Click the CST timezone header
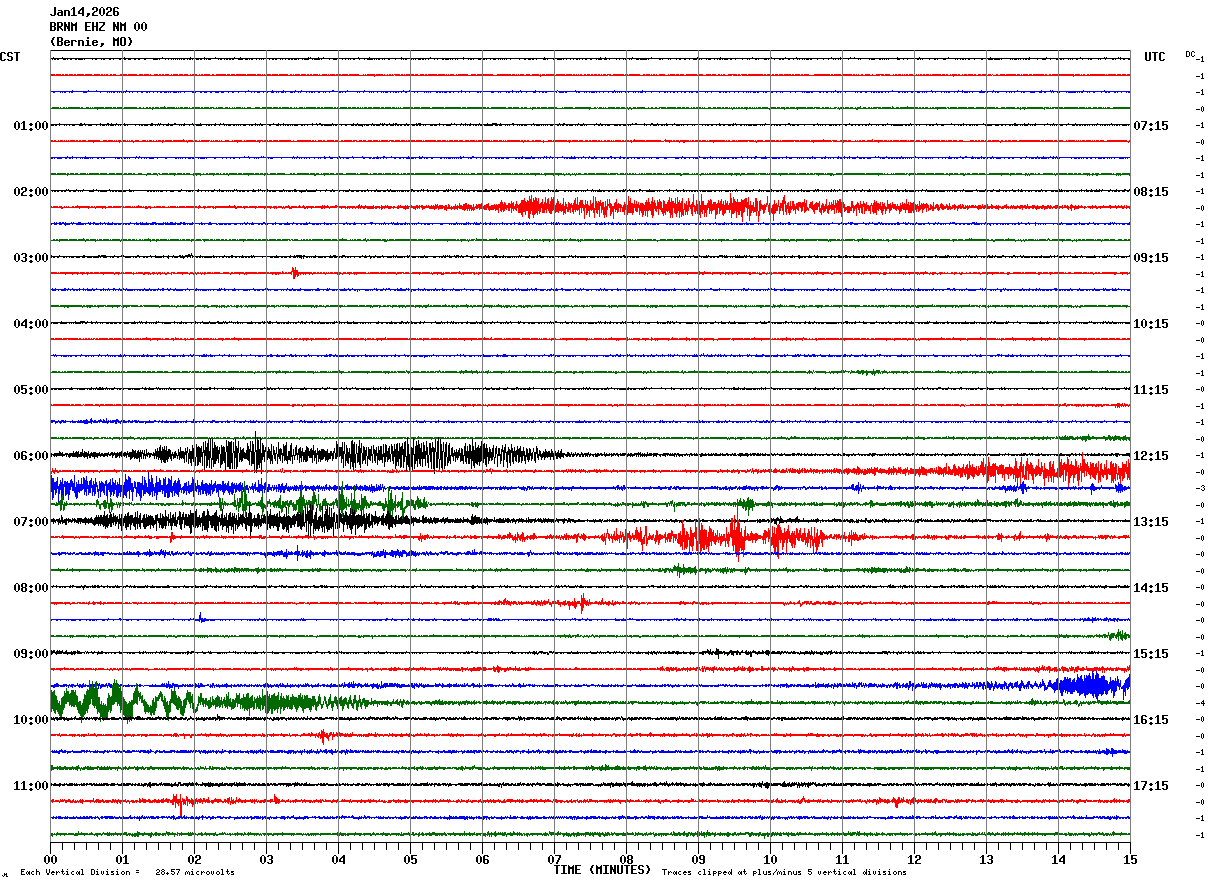The width and height of the screenshot is (1210, 886). point(10,57)
